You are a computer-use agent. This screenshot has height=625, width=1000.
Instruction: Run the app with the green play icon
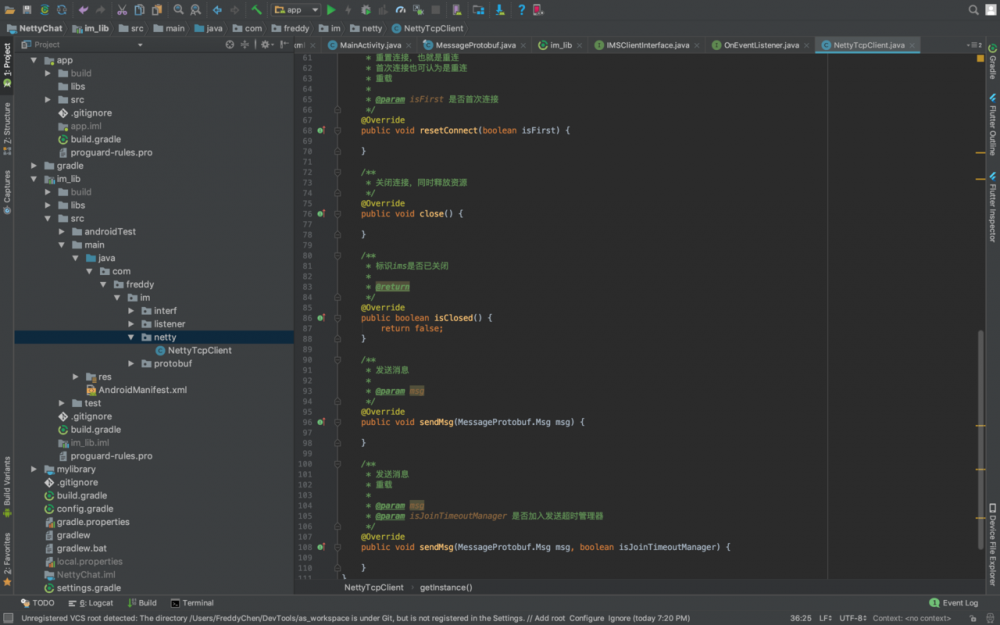pos(332,8)
